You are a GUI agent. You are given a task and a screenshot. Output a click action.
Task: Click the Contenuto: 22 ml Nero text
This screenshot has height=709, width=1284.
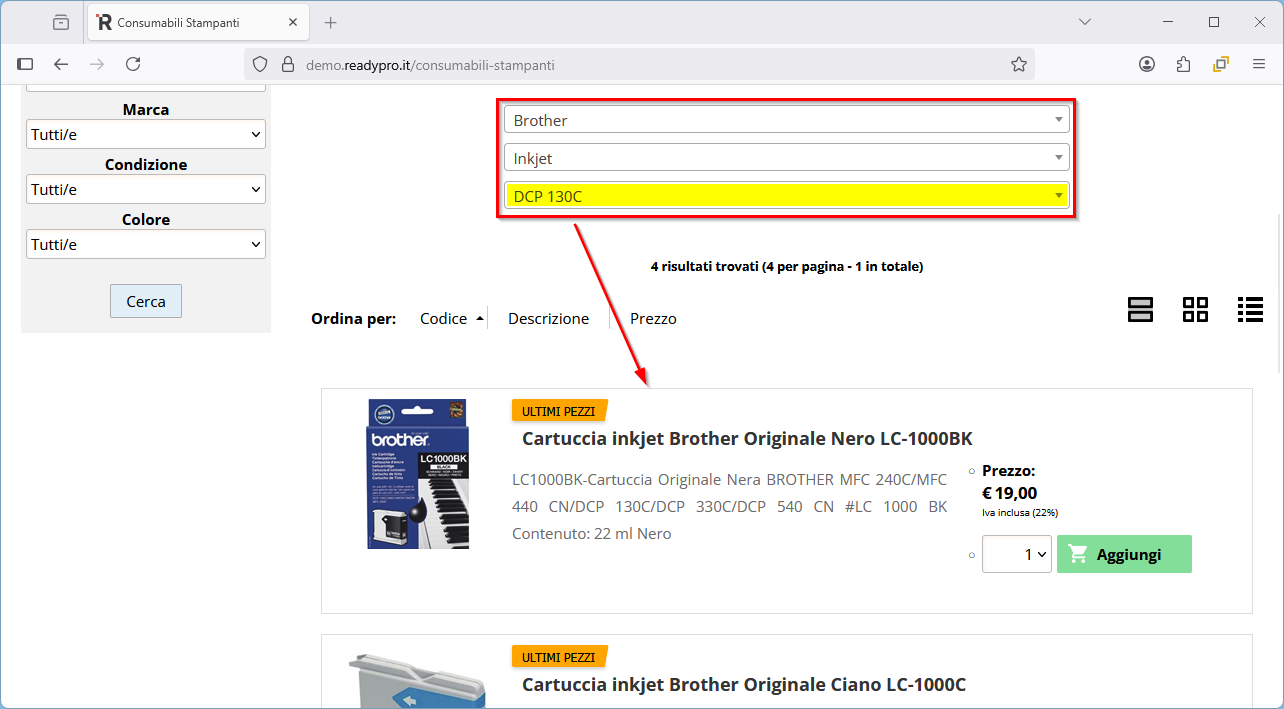pyautogui.click(x=591, y=533)
